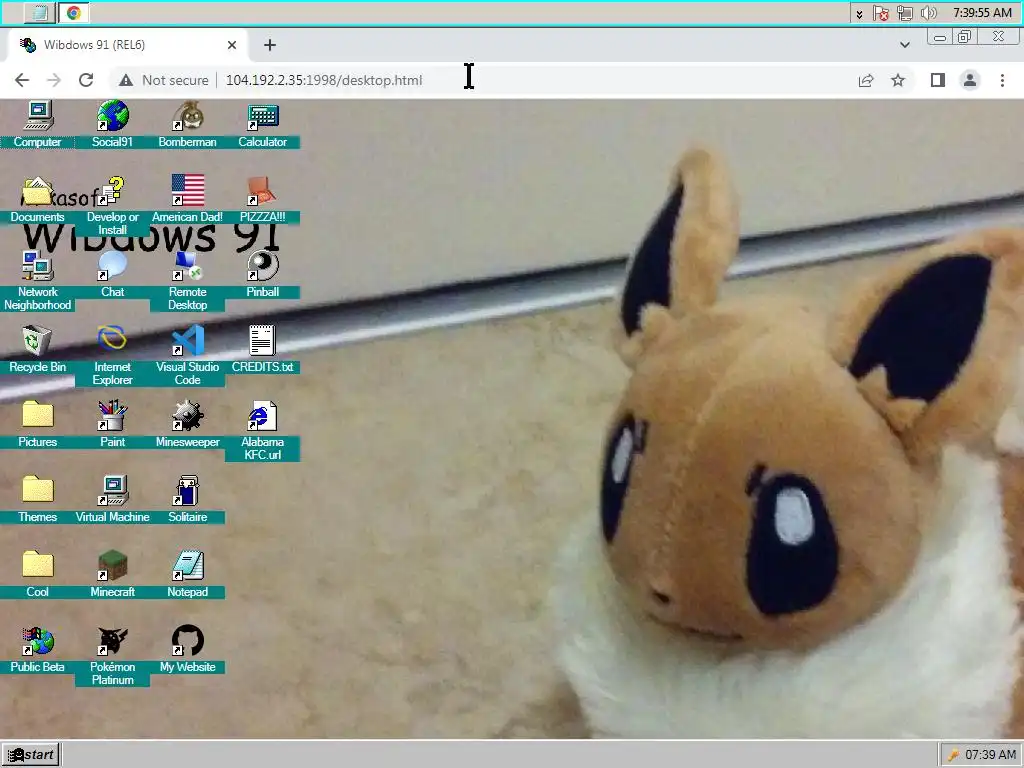1024x768 pixels.
Task: Click the 7:39:55 AM system clock
Action: [982, 13]
